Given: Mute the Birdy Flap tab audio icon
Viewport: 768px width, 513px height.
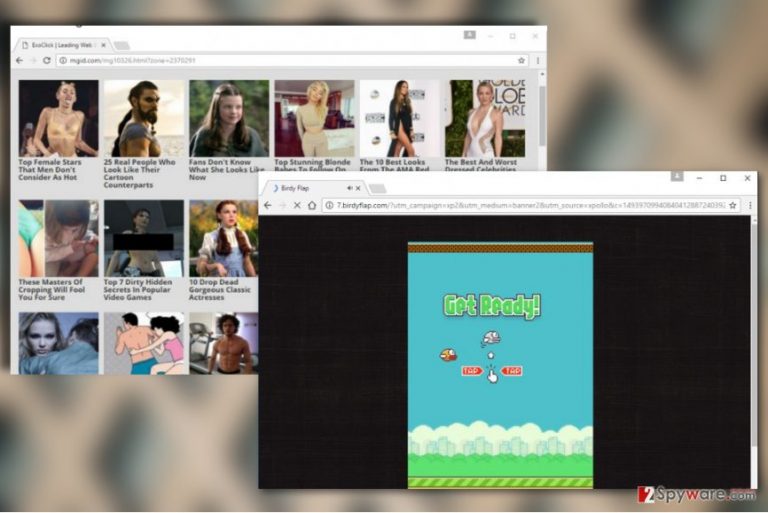Looking at the screenshot, I should 350,188.
